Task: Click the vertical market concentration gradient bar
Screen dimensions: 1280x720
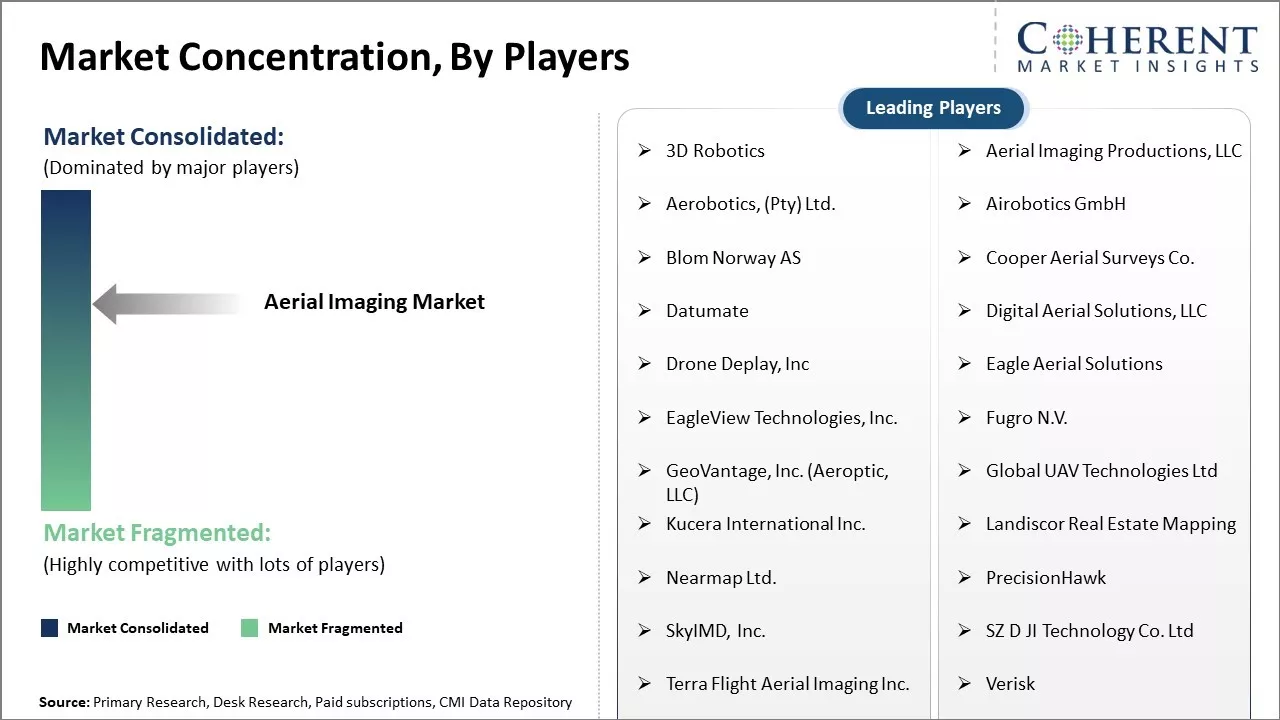Action: [x=66, y=350]
